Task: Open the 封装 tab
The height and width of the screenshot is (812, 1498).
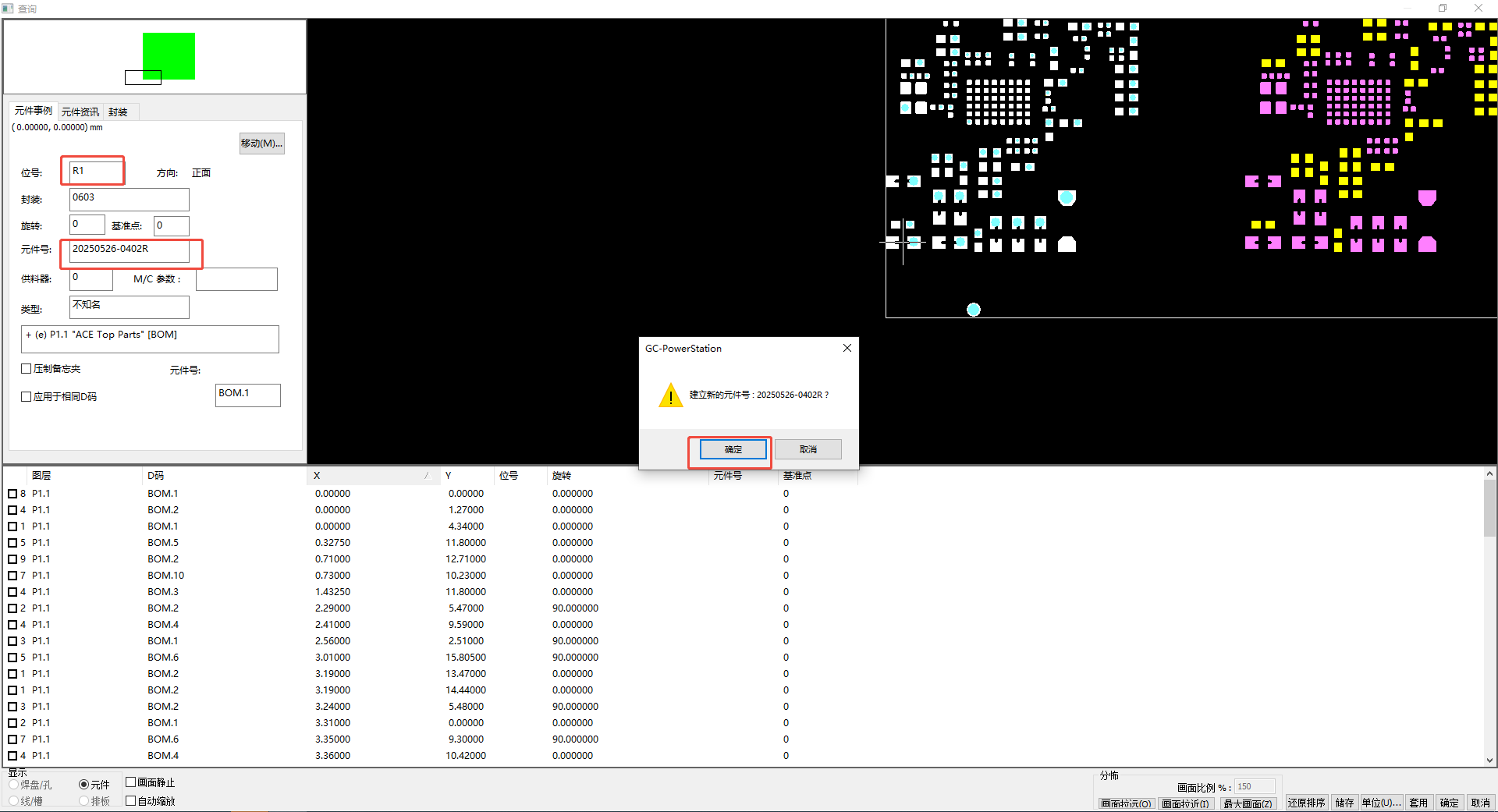Action: pos(118,112)
